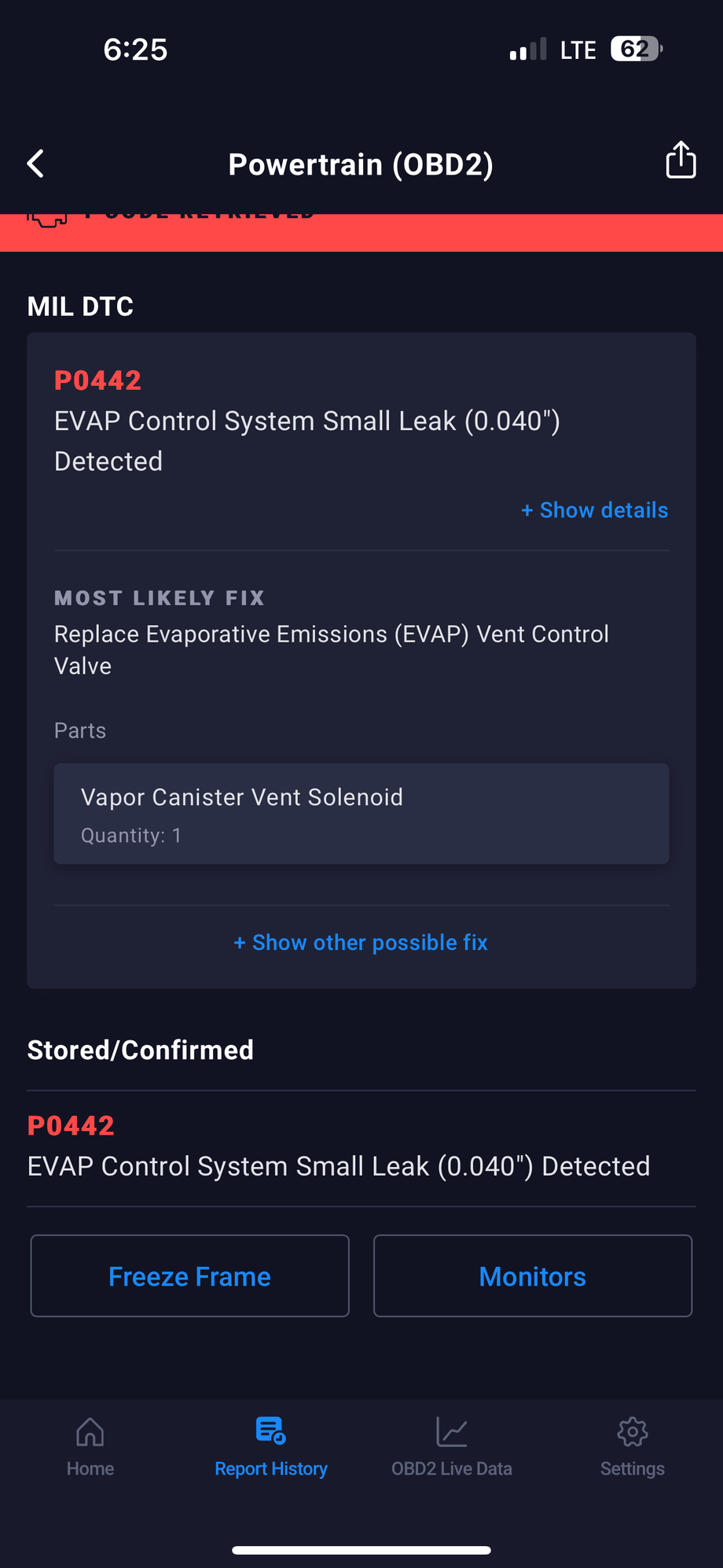Switch to the Settings tab label
Screen dimensions: 723x1568
coord(633,1468)
